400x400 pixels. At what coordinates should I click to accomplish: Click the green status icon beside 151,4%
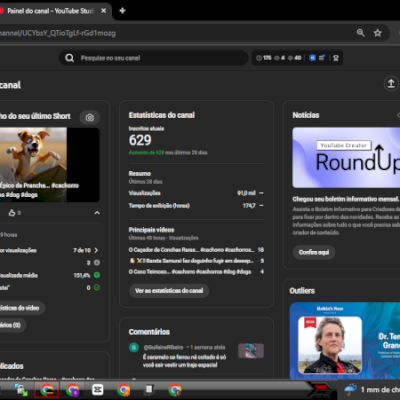pos(97,275)
